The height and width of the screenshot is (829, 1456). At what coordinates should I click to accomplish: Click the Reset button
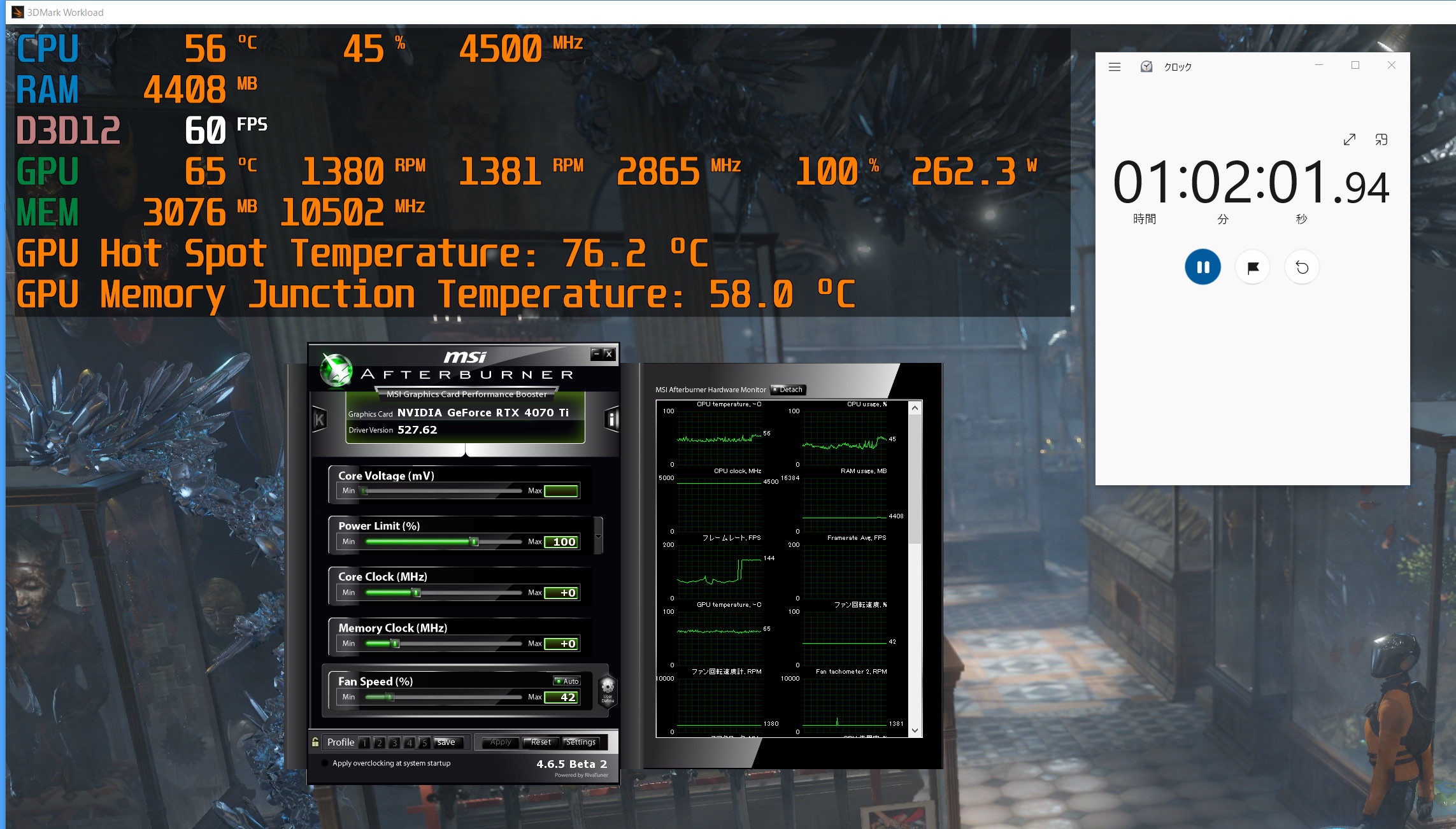point(541,742)
